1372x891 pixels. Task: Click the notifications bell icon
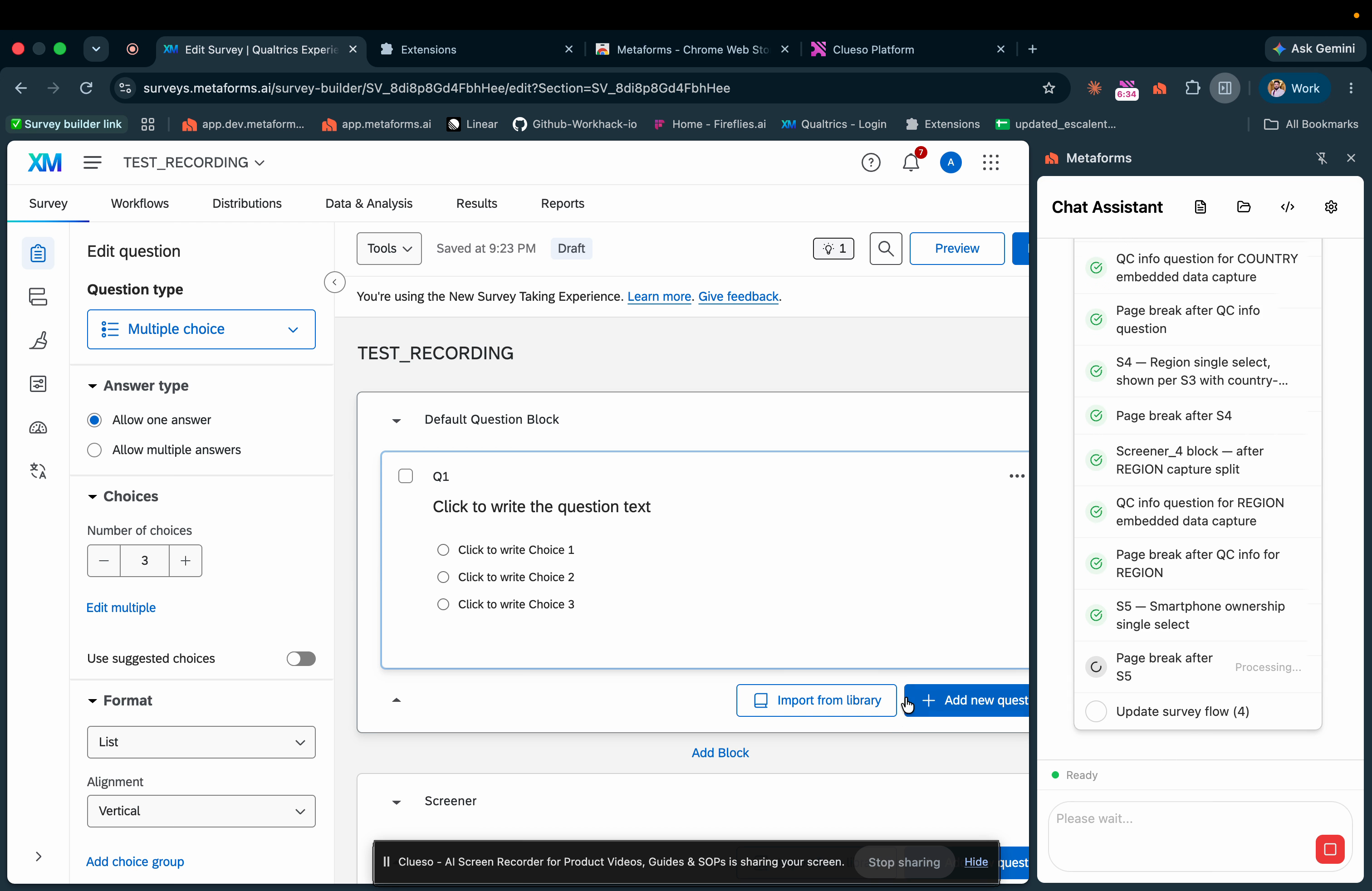coord(911,162)
